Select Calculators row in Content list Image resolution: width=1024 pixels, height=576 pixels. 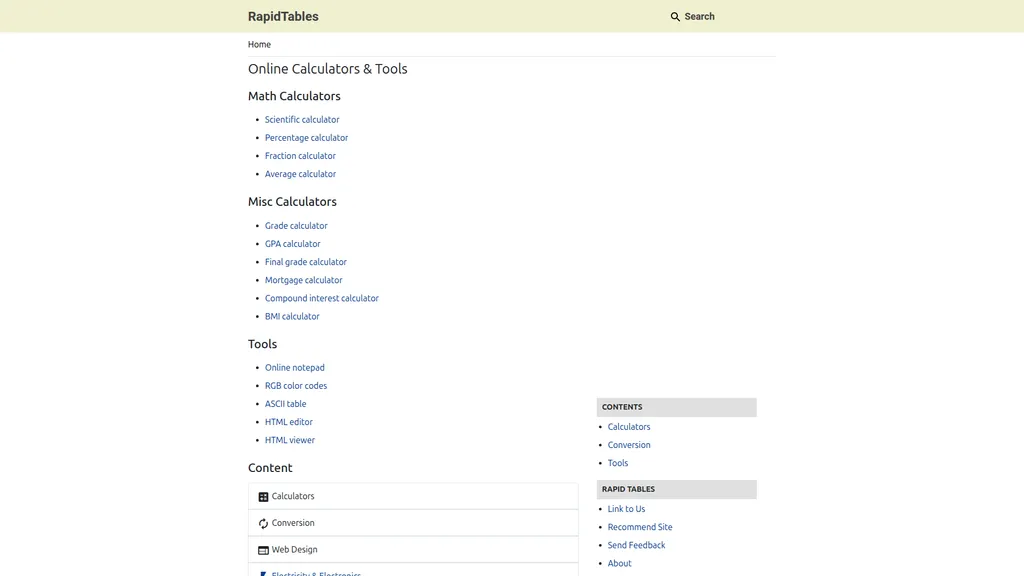(x=413, y=496)
